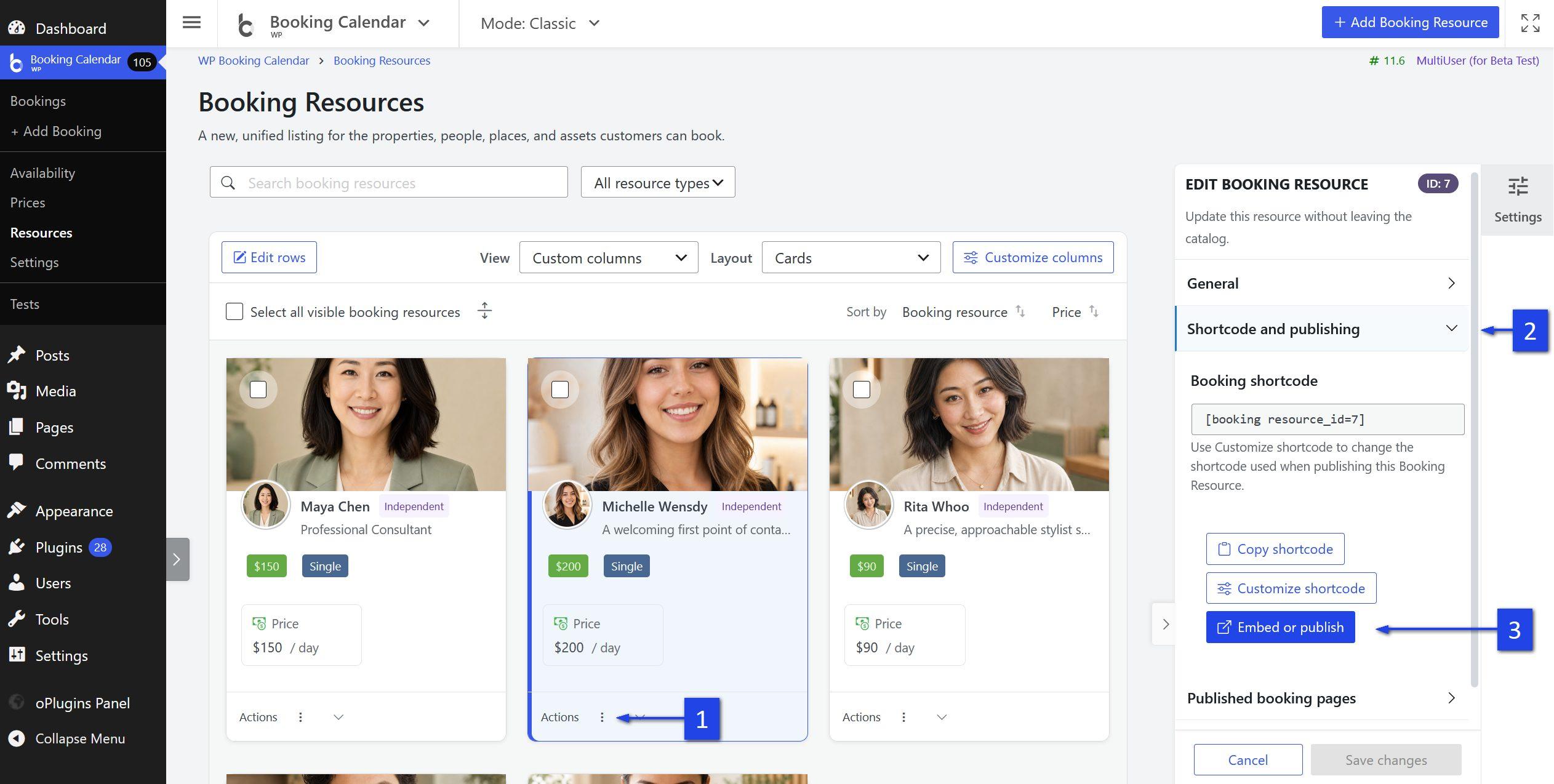Click the expand/collapse rows height icon
The image size is (1554, 784).
pos(484,311)
